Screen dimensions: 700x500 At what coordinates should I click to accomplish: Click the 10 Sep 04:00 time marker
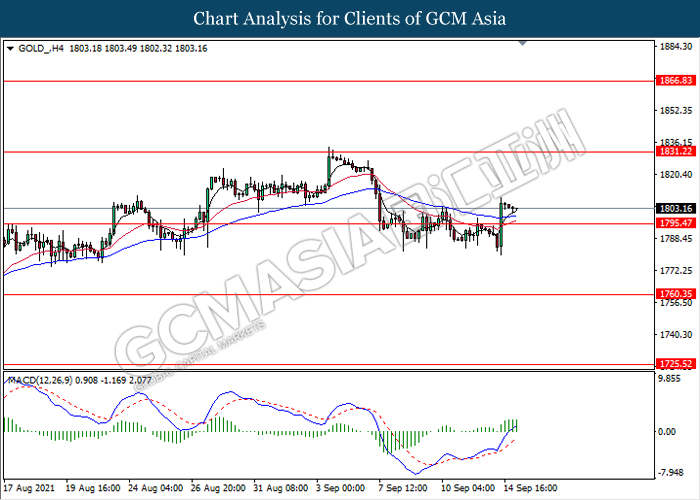coord(468,488)
